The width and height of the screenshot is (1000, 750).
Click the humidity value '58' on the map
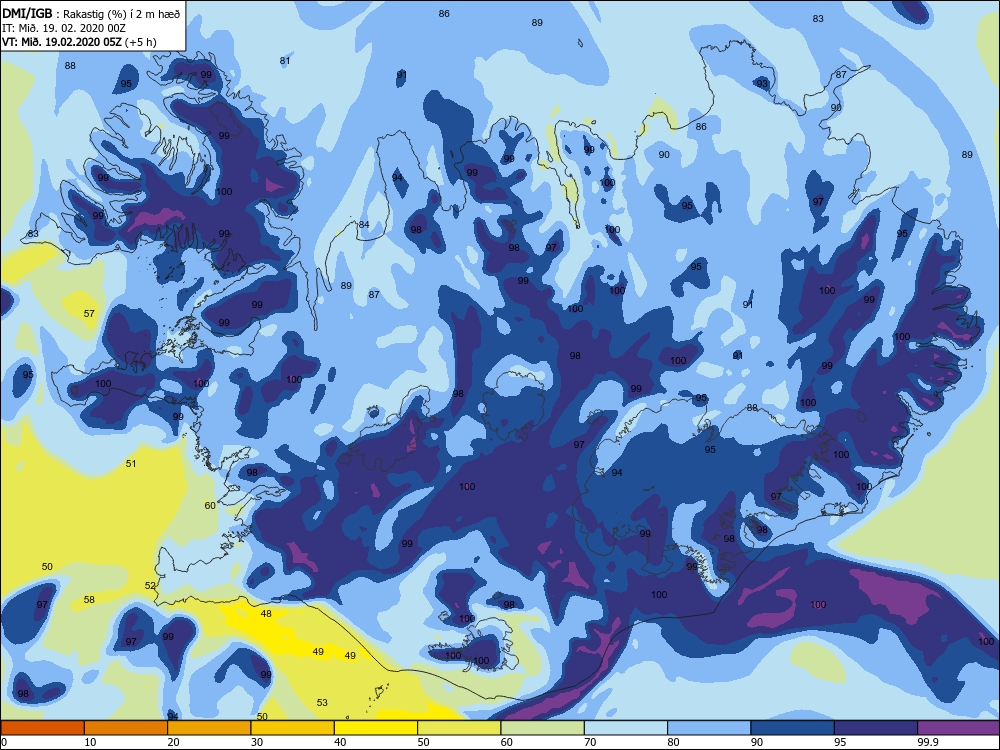pyautogui.click(x=89, y=599)
